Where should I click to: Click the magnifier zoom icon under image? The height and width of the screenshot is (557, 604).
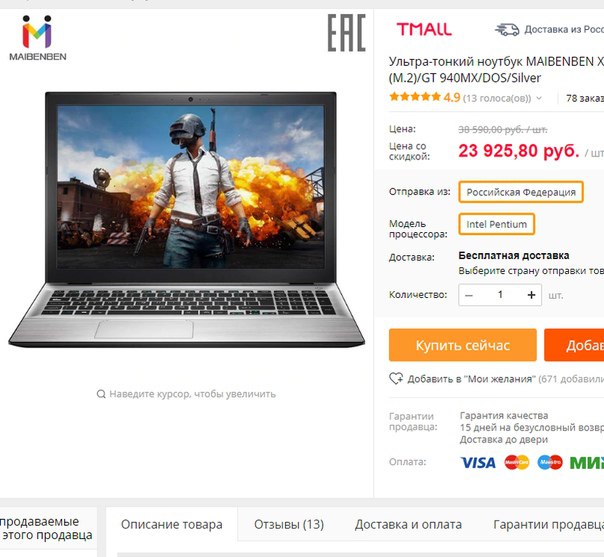coord(101,394)
